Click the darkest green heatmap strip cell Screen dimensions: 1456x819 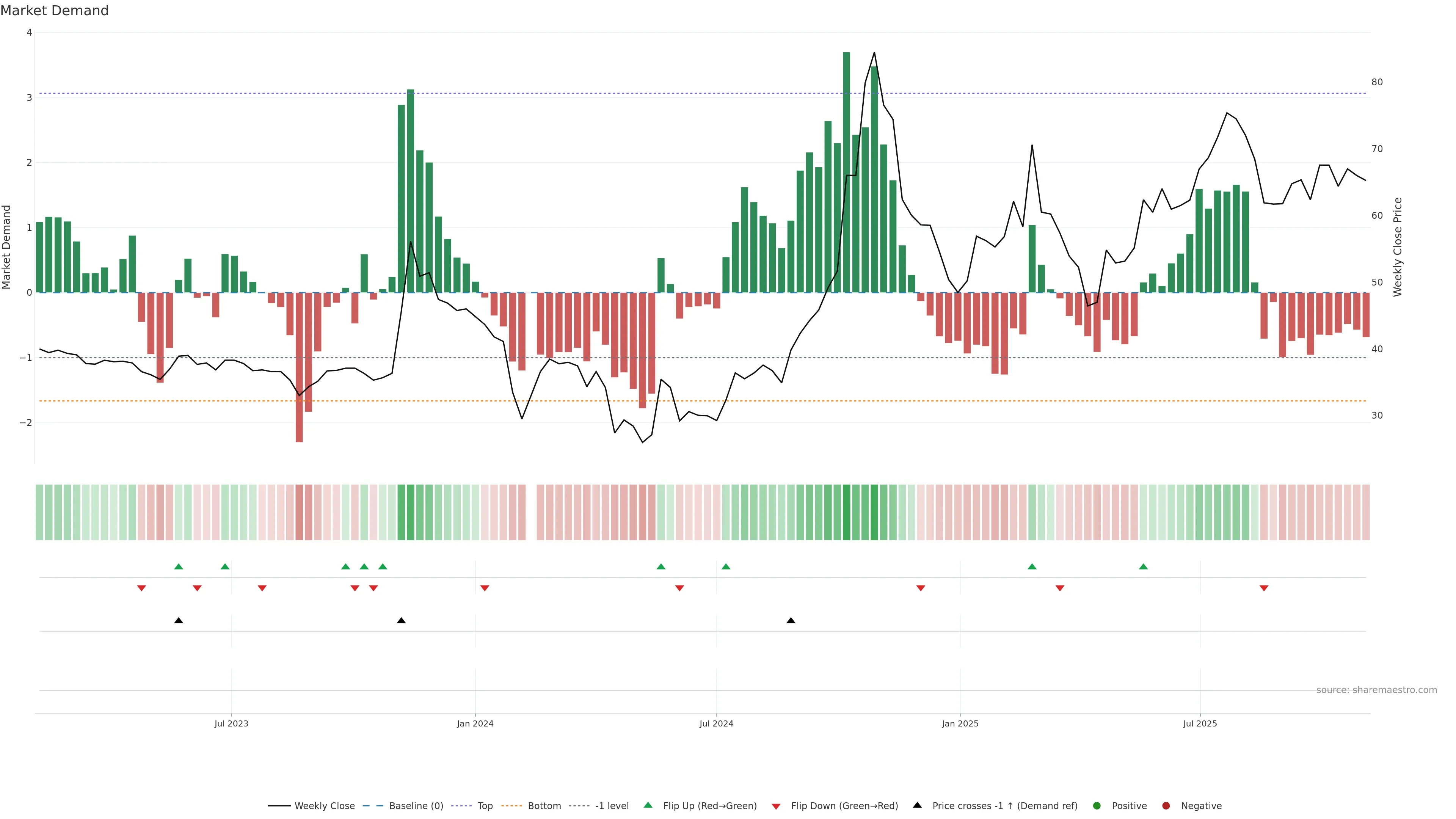click(x=846, y=512)
